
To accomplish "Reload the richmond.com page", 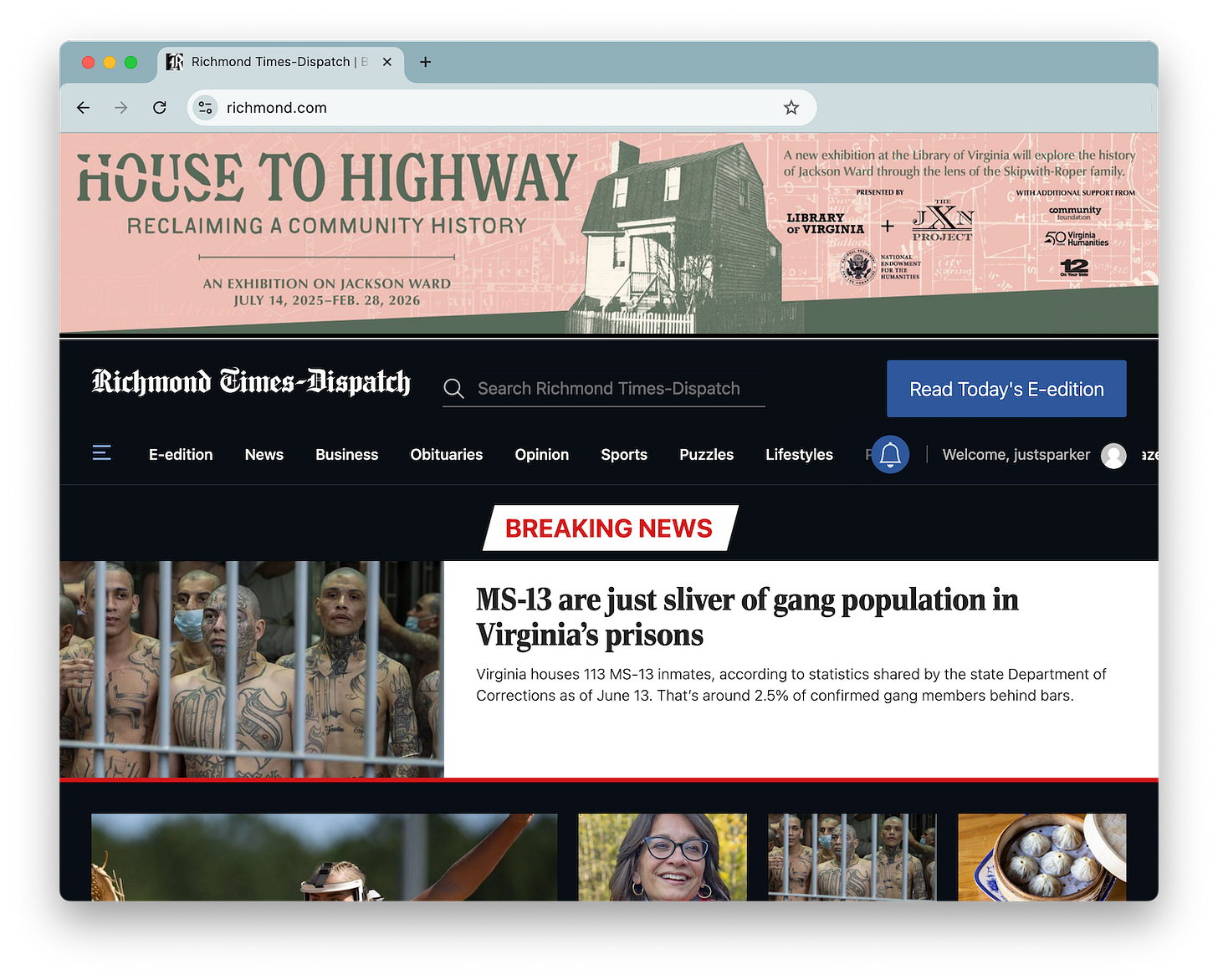I will [160, 108].
